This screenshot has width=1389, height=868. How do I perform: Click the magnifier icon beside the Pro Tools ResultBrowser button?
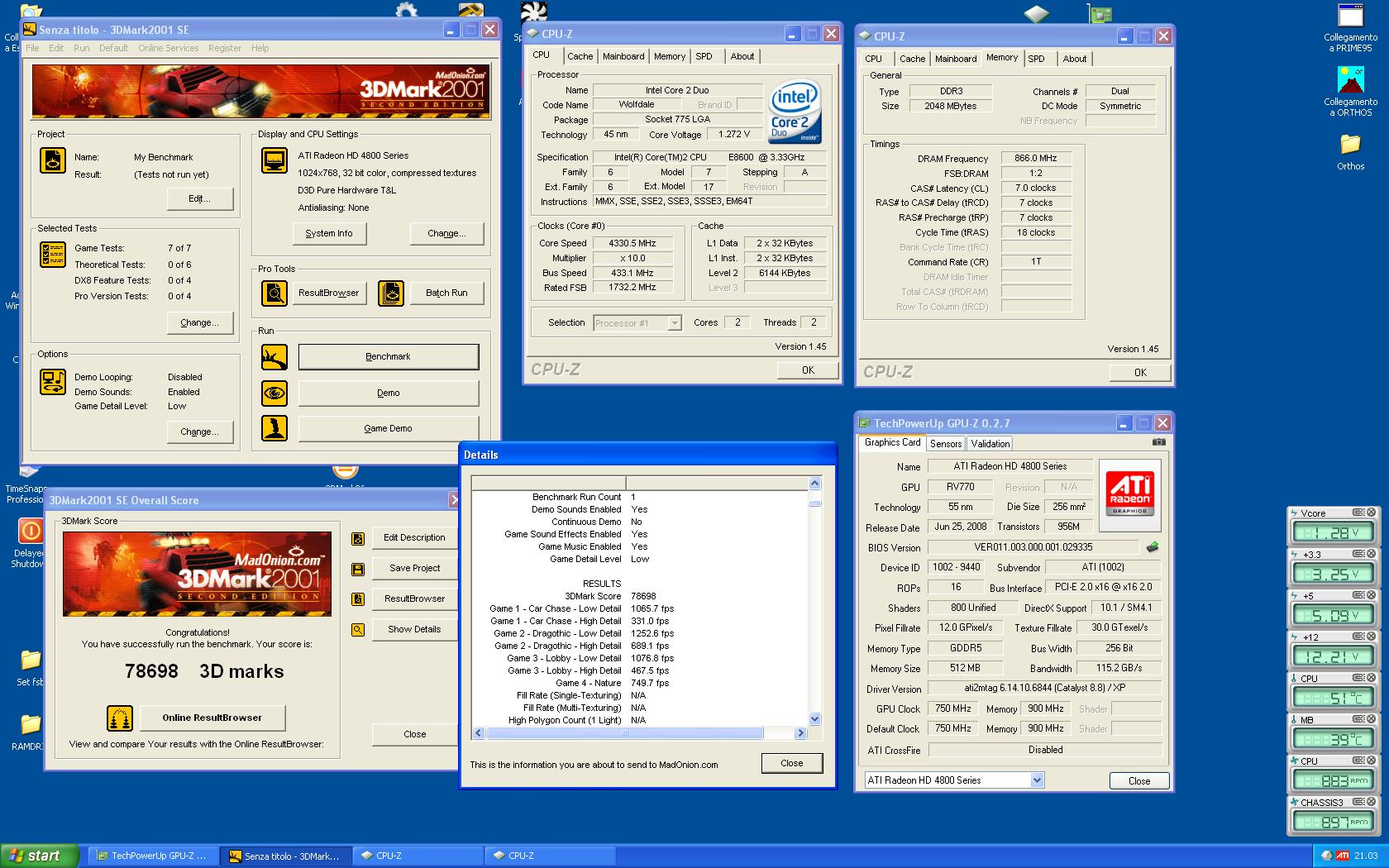click(x=274, y=293)
